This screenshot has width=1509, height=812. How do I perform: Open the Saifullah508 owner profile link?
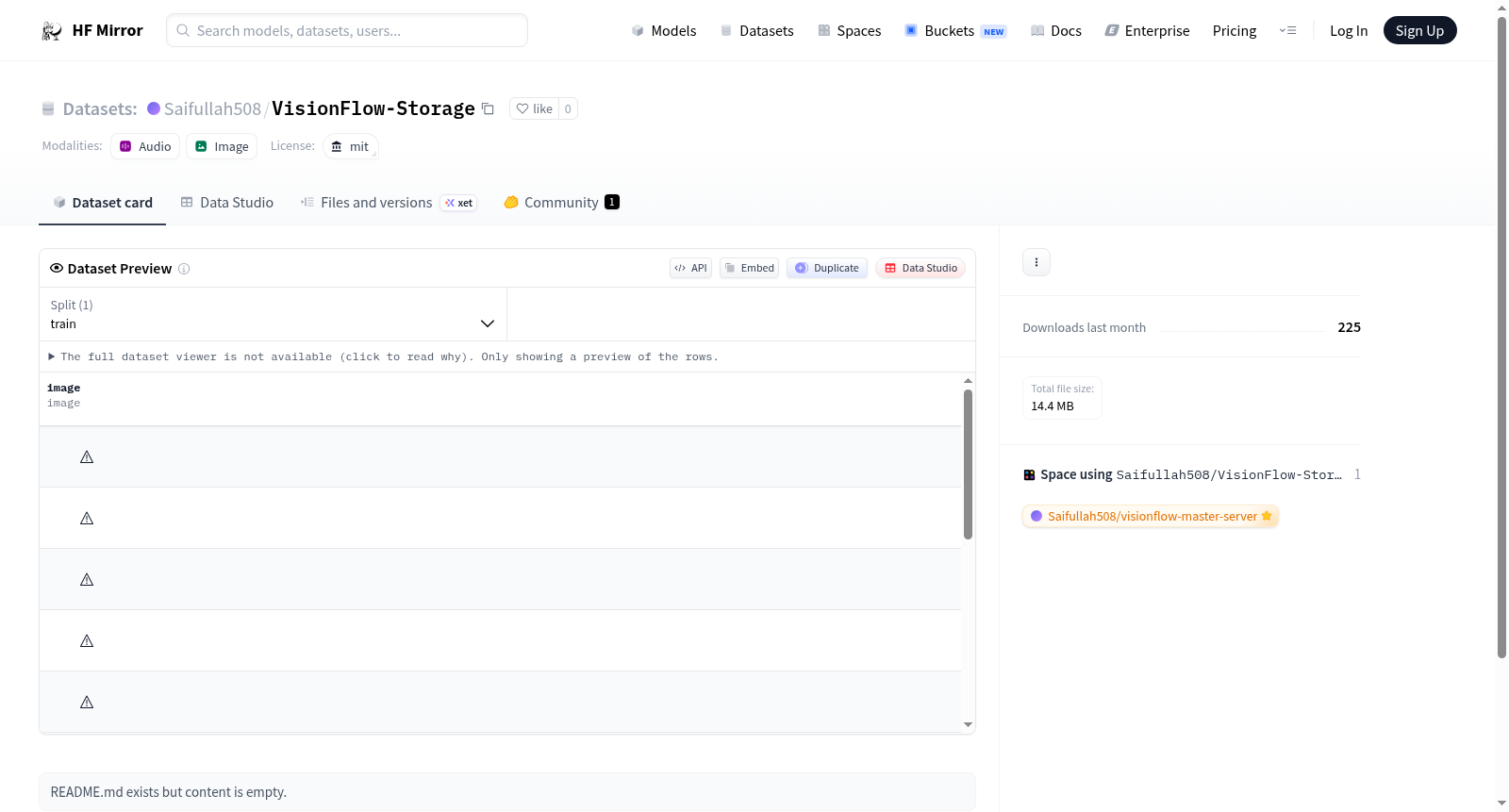click(212, 108)
